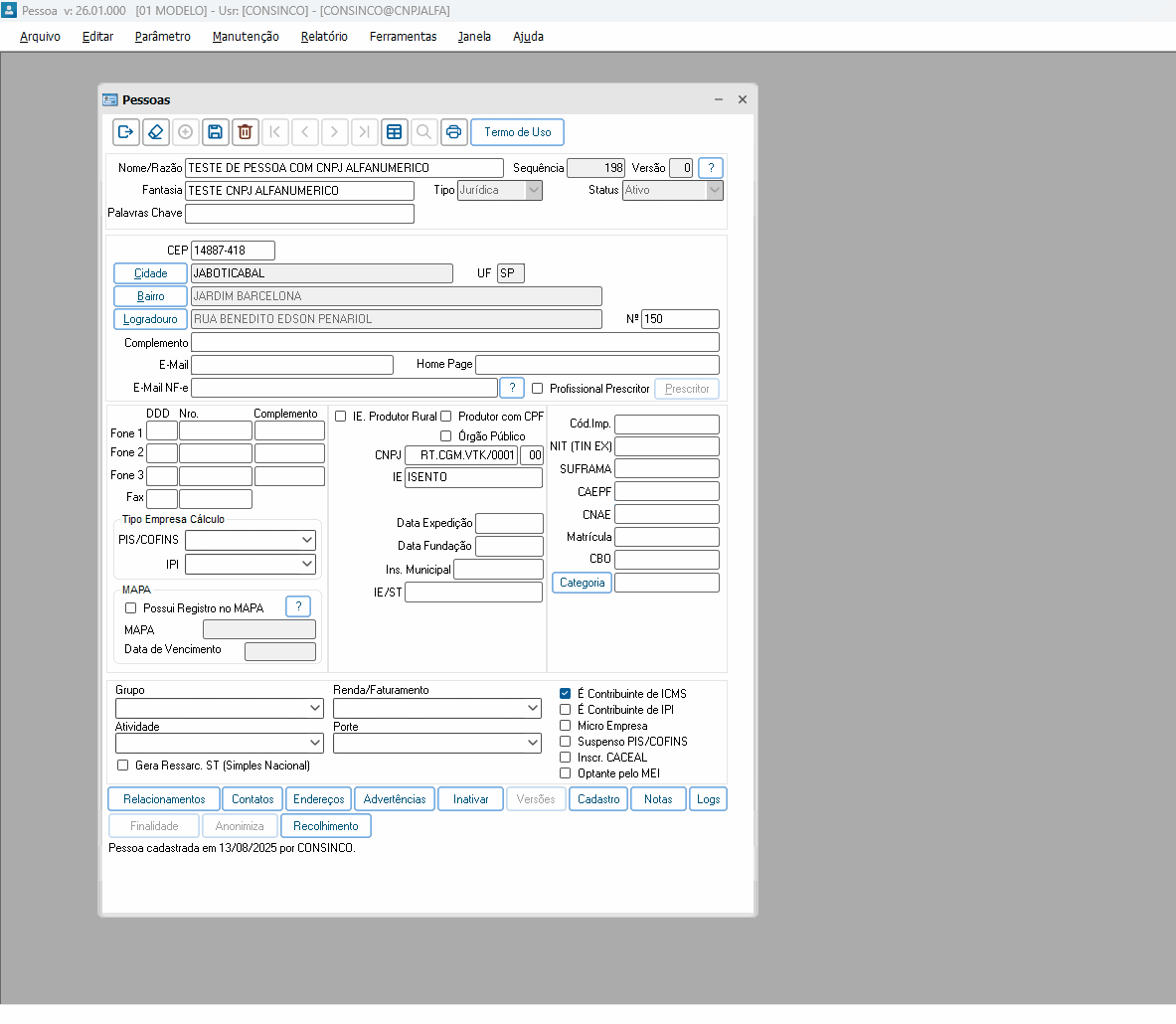Open the Arquivo menu
The image size is (1176, 1024).
point(40,37)
